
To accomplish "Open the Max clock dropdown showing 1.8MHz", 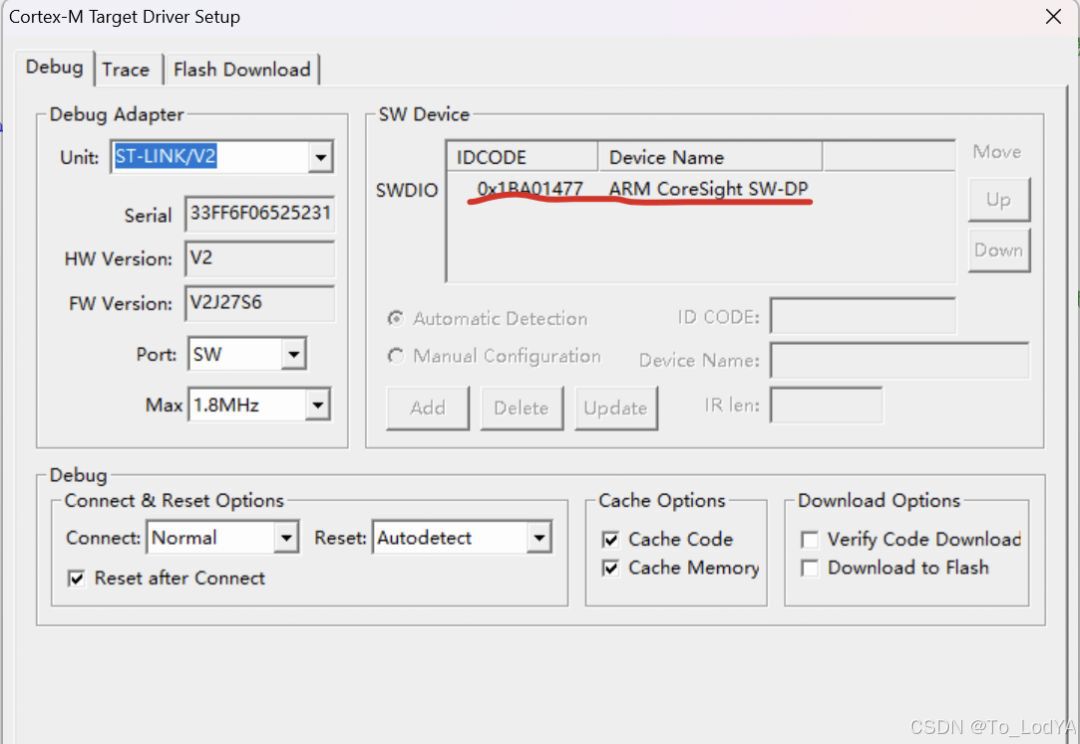I will (x=318, y=404).
